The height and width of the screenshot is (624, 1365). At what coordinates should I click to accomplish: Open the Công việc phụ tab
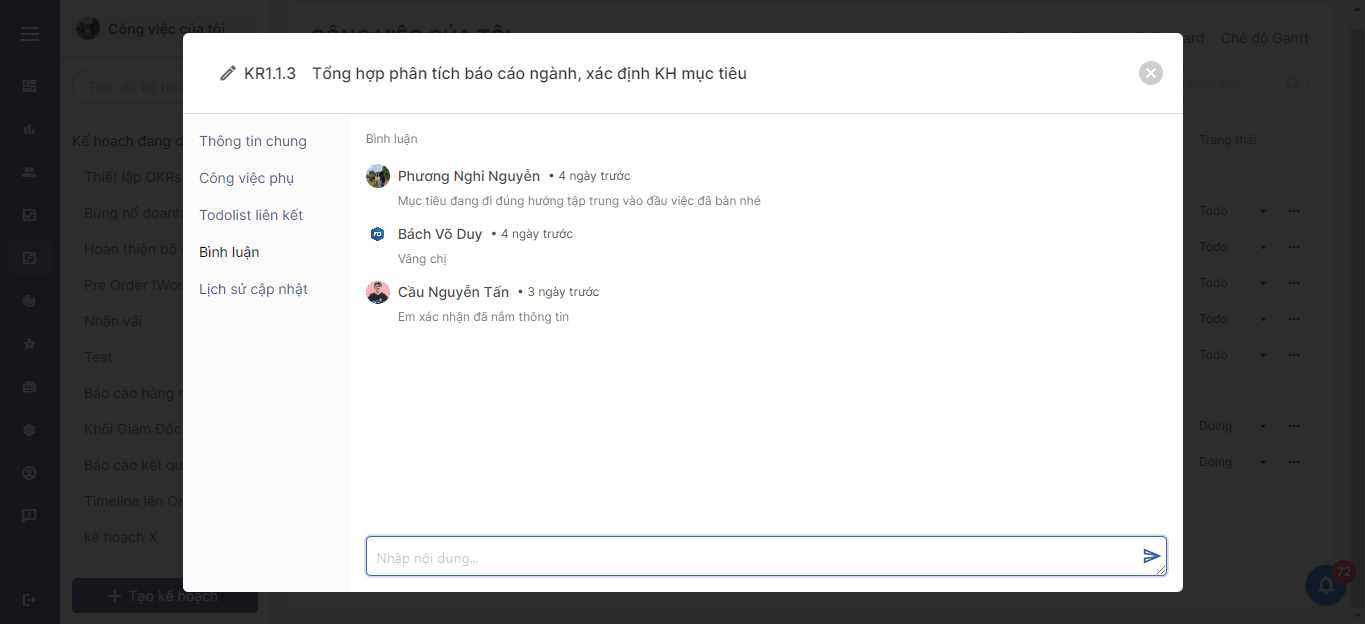[246, 178]
